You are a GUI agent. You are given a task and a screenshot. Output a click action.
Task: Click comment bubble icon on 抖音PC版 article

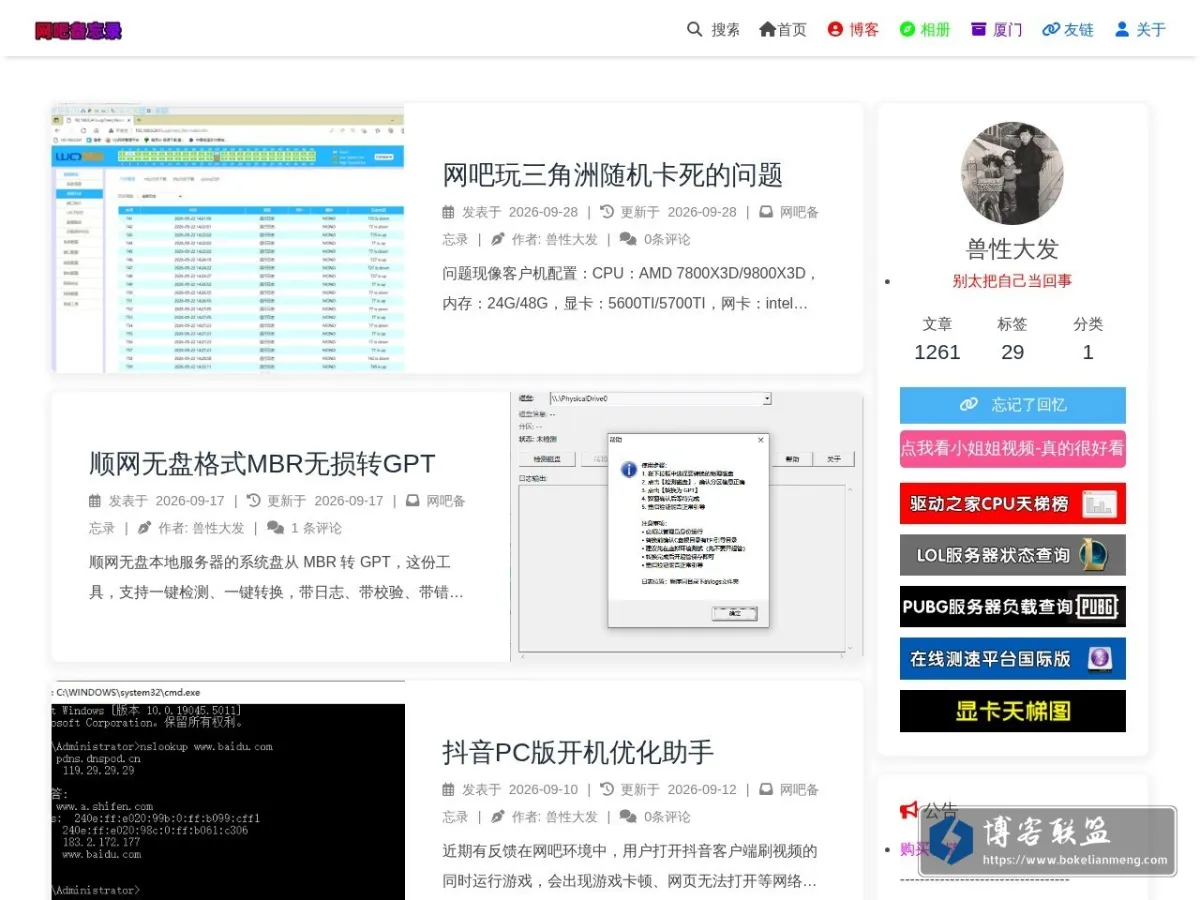click(628, 817)
